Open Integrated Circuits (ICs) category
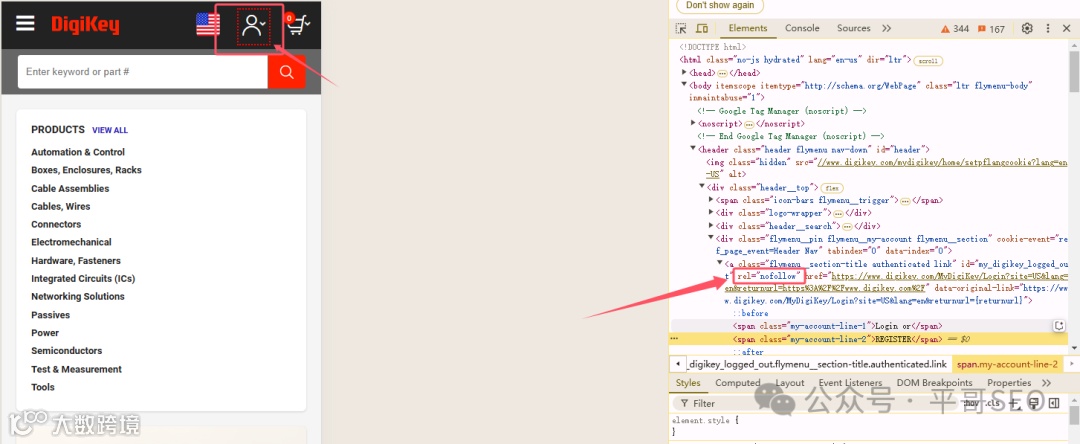 [83, 279]
